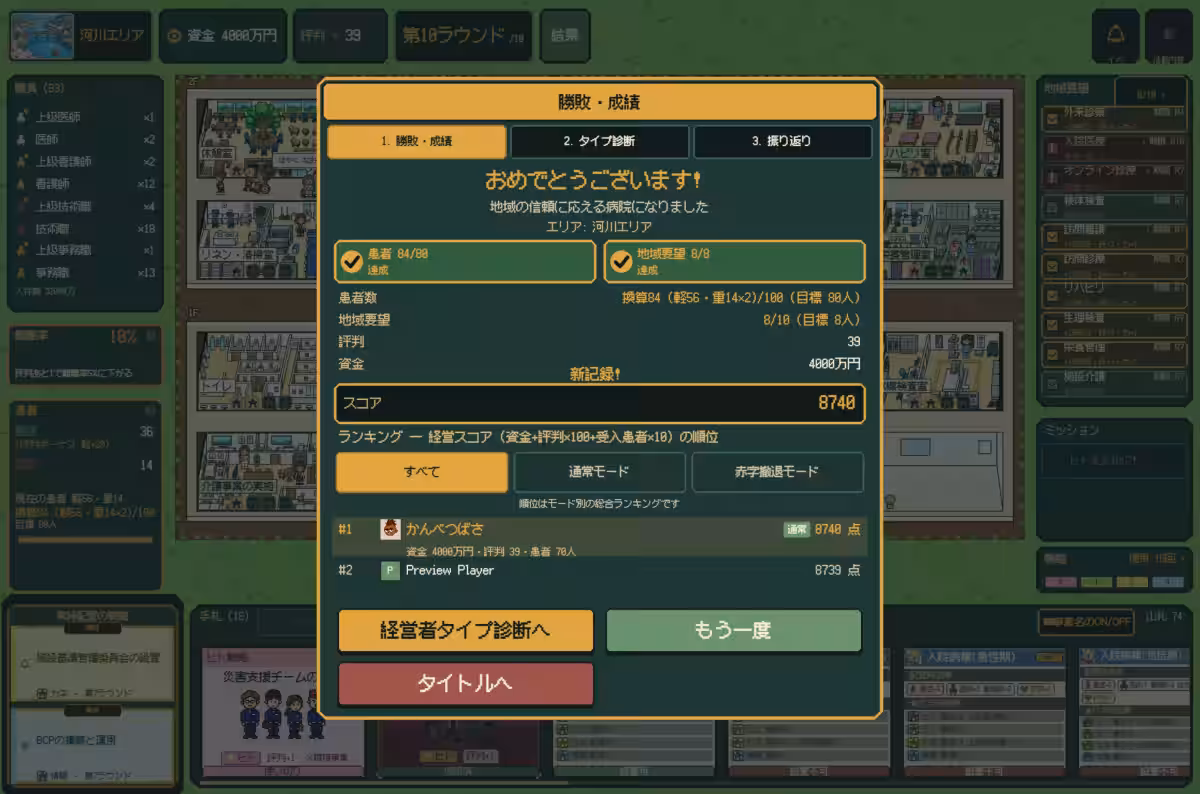This screenshot has width=1200, height=794.
Task: Filter ranking by 通常モード
Action: click(599, 472)
